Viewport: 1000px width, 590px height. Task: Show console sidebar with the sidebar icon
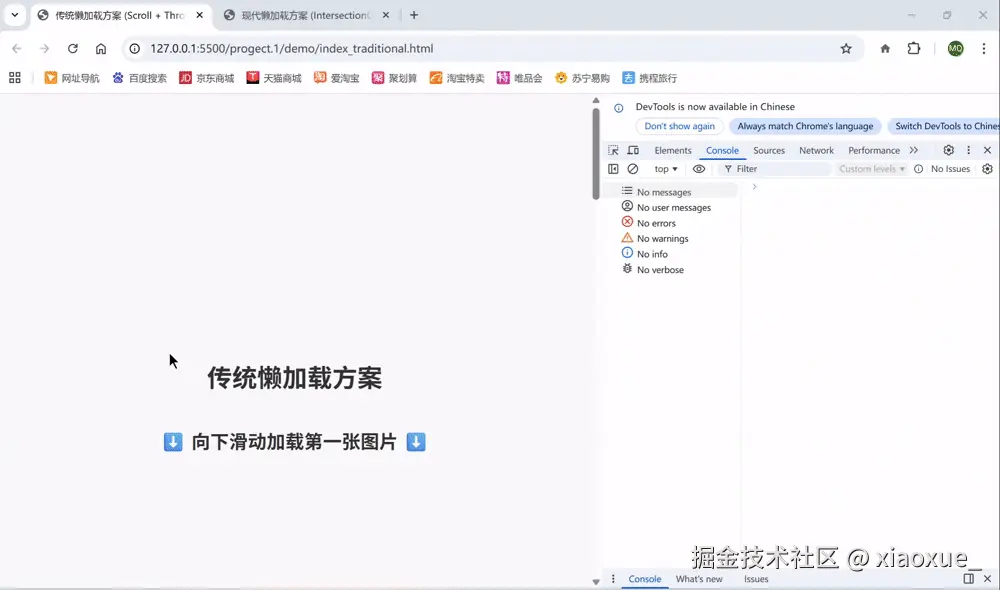click(612, 168)
